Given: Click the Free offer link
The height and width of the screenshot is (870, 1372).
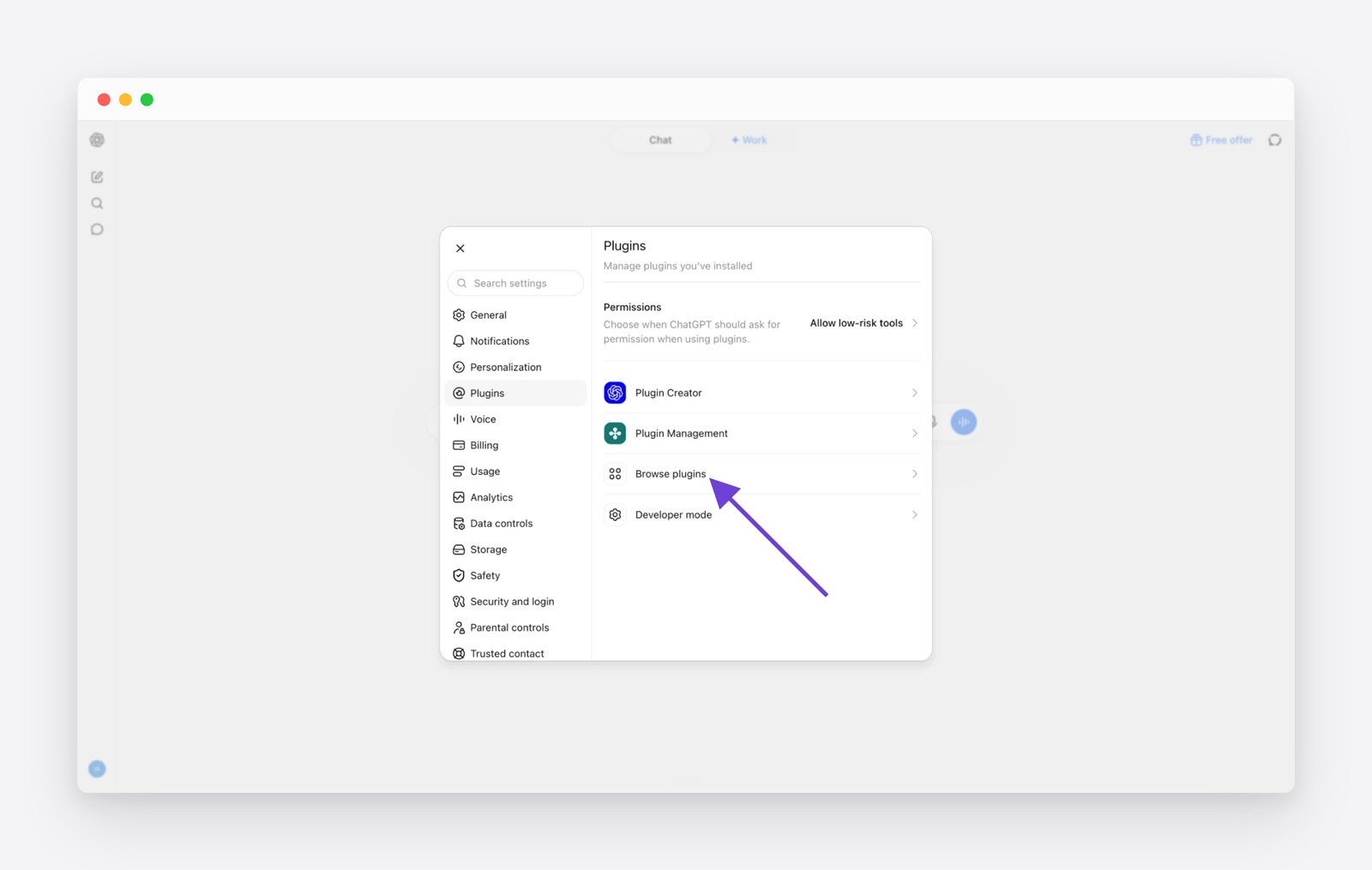Looking at the screenshot, I should pyautogui.click(x=1221, y=140).
